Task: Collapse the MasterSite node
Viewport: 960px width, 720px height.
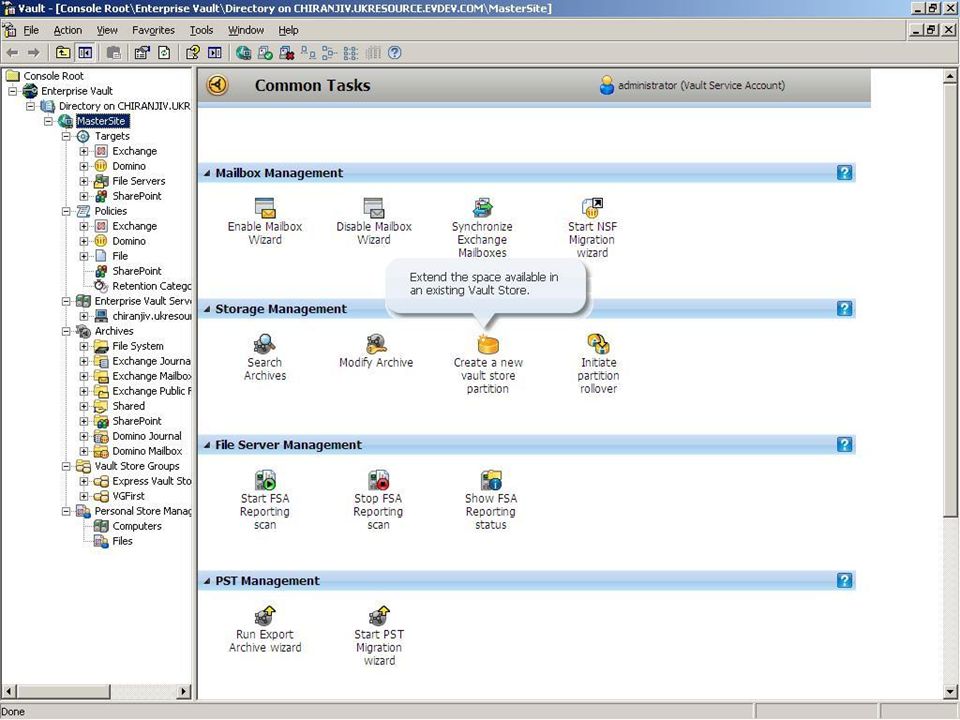Action: pyautogui.click(x=48, y=121)
